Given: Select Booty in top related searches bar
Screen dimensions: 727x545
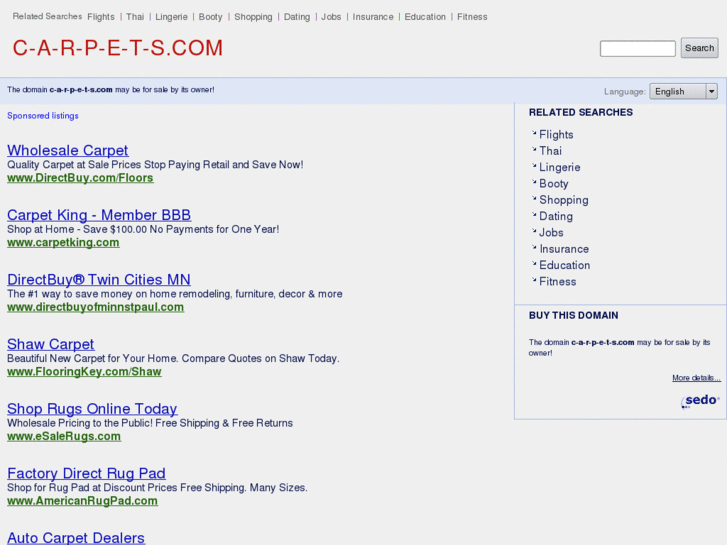Looking at the screenshot, I should (x=210, y=17).
